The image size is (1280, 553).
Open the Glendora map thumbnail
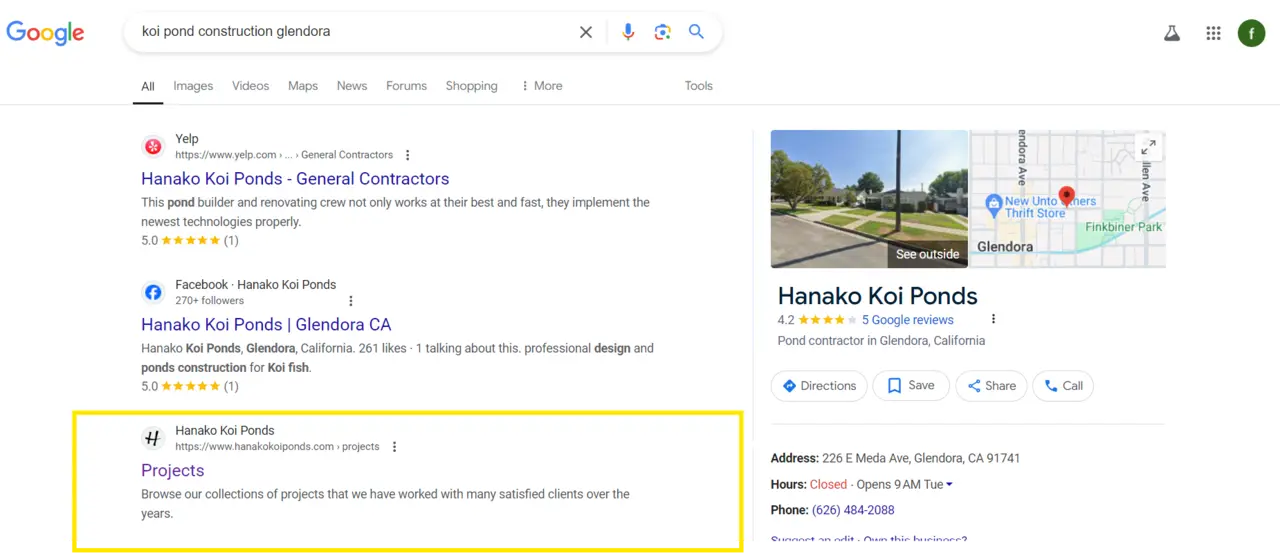(1068, 199)
